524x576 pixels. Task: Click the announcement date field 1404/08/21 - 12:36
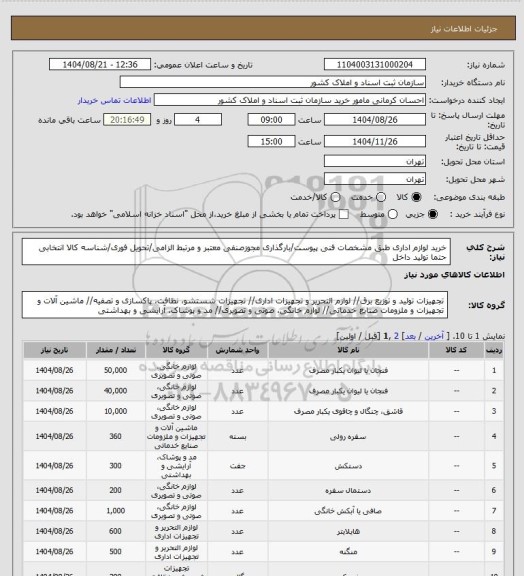pyautogui.click(x=100, y=64)
